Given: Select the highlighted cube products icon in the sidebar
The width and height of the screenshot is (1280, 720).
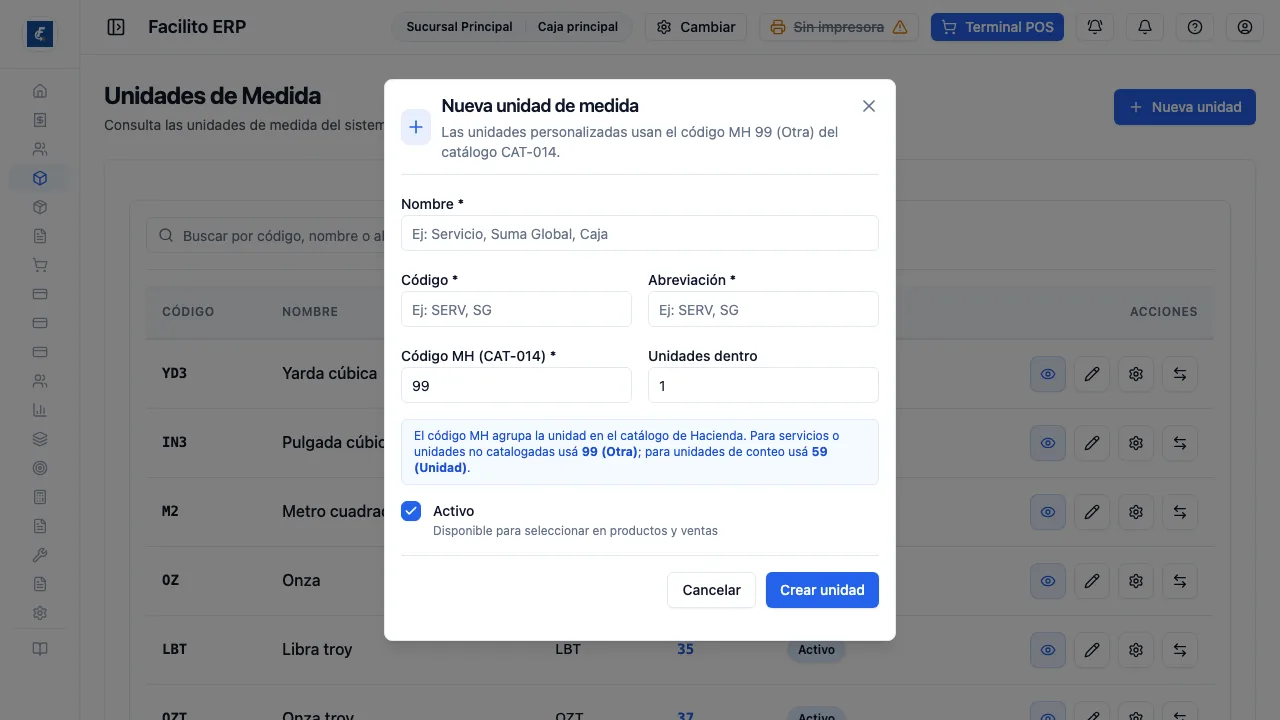Looking at the screenshot, I should point(40,178).
